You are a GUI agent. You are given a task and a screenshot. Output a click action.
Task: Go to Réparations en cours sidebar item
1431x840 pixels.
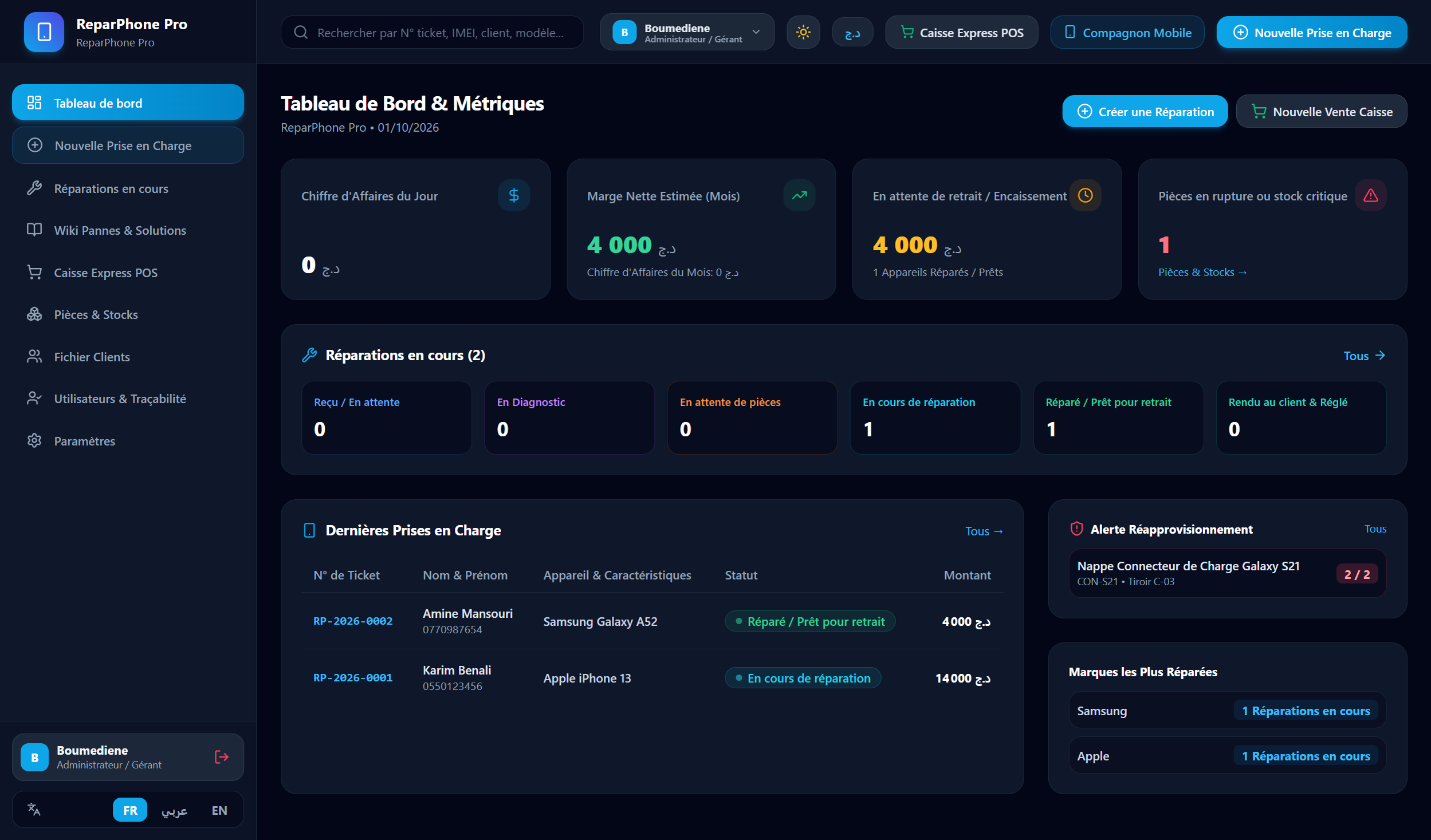[x=128, y=188]
